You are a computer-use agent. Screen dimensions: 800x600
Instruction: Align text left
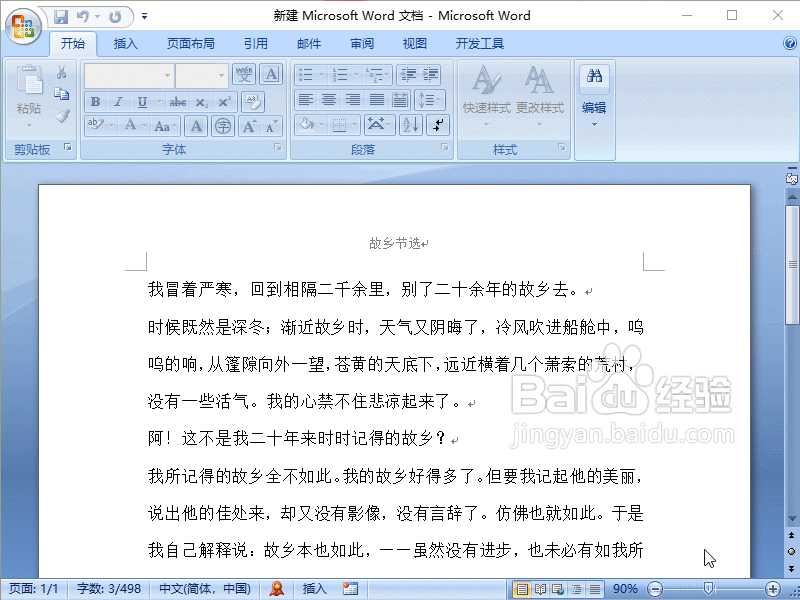[306, 99]
